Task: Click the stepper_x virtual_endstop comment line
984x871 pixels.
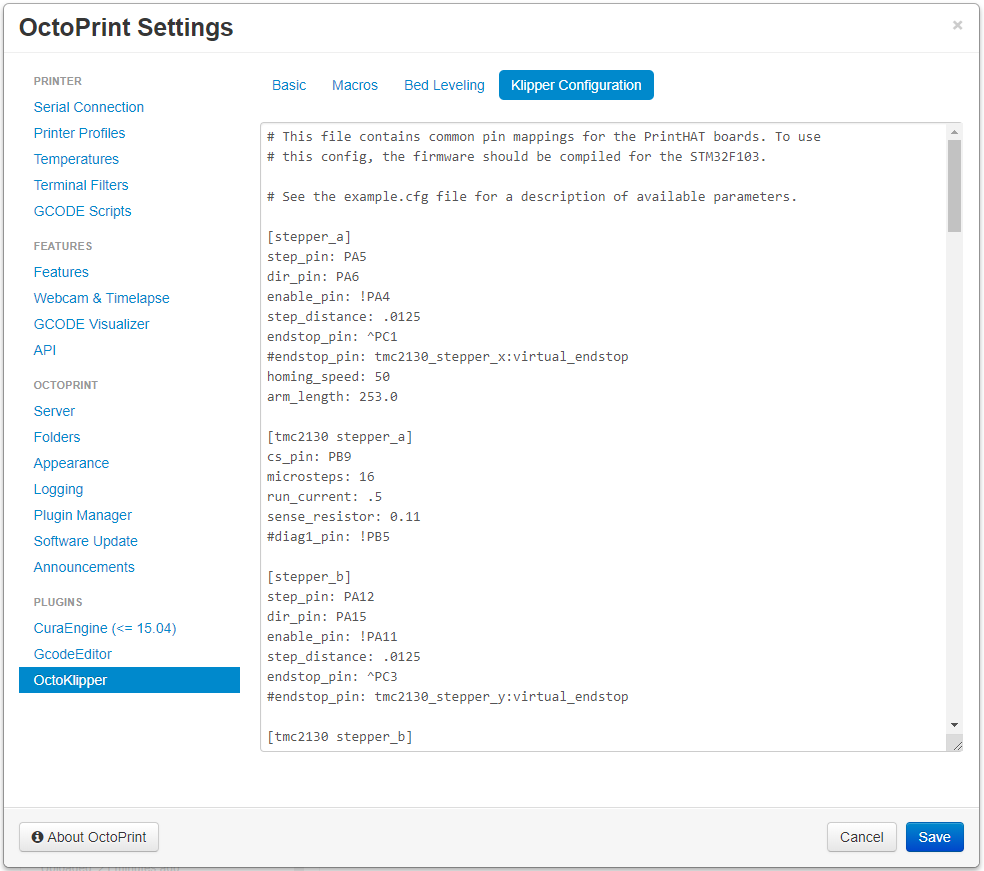Action: click(447, 357)
